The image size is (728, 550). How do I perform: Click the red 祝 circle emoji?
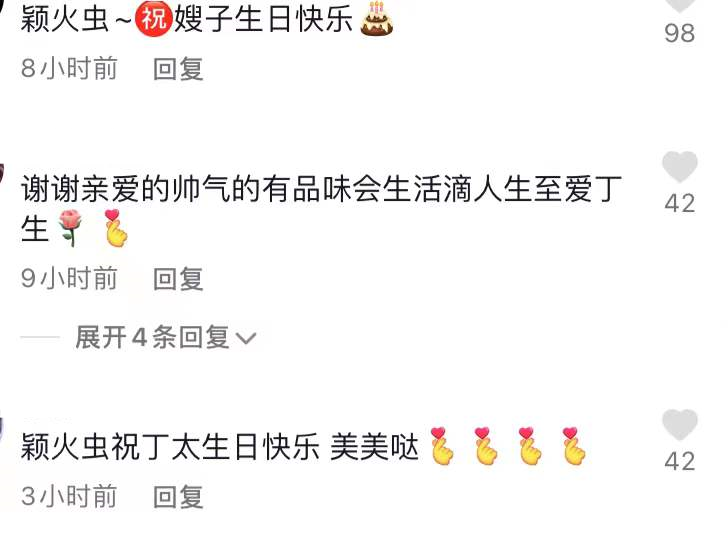coord(154,19)
